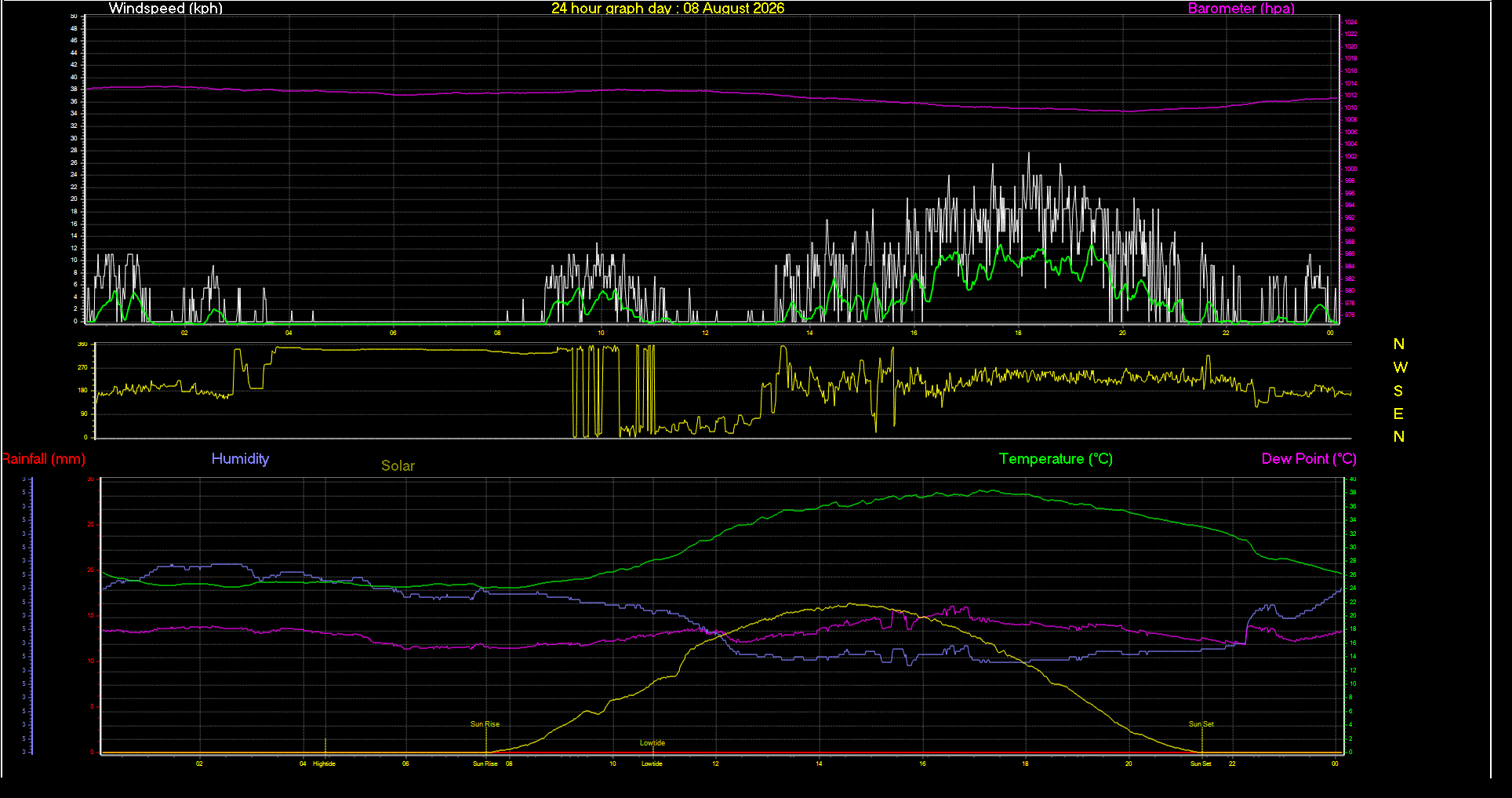Viewport: 1512px width, 798px height.
Task: Click "10" on the lower graph time axis
Action: pos(612,763)
